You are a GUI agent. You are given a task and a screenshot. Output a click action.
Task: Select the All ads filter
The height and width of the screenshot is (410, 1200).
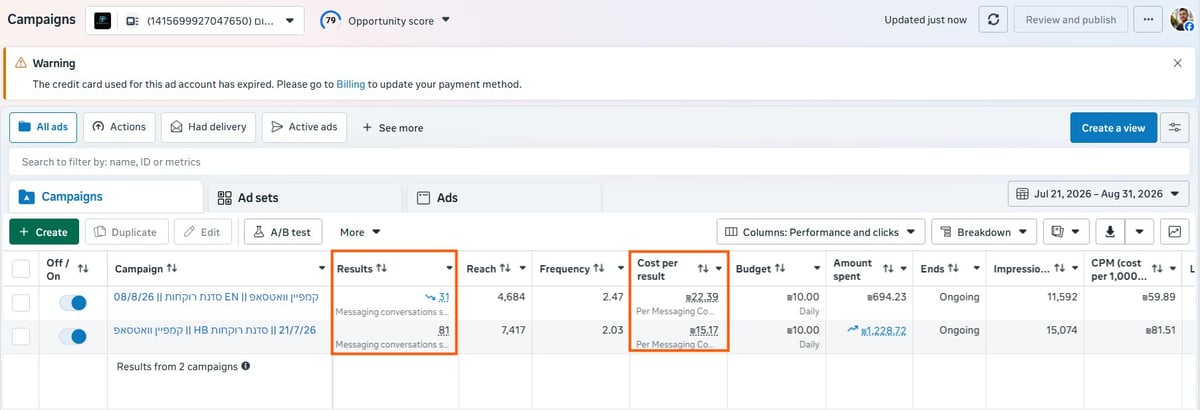tap(43, 127)
